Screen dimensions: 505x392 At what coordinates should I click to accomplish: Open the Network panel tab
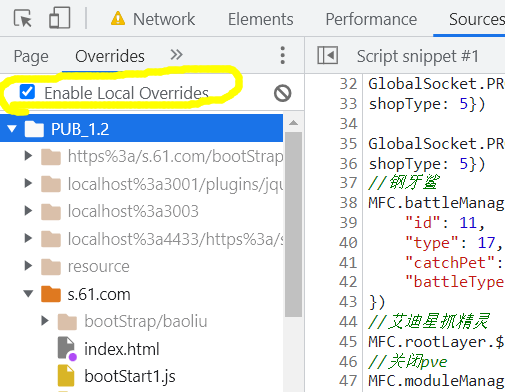[x=164, y=19]
